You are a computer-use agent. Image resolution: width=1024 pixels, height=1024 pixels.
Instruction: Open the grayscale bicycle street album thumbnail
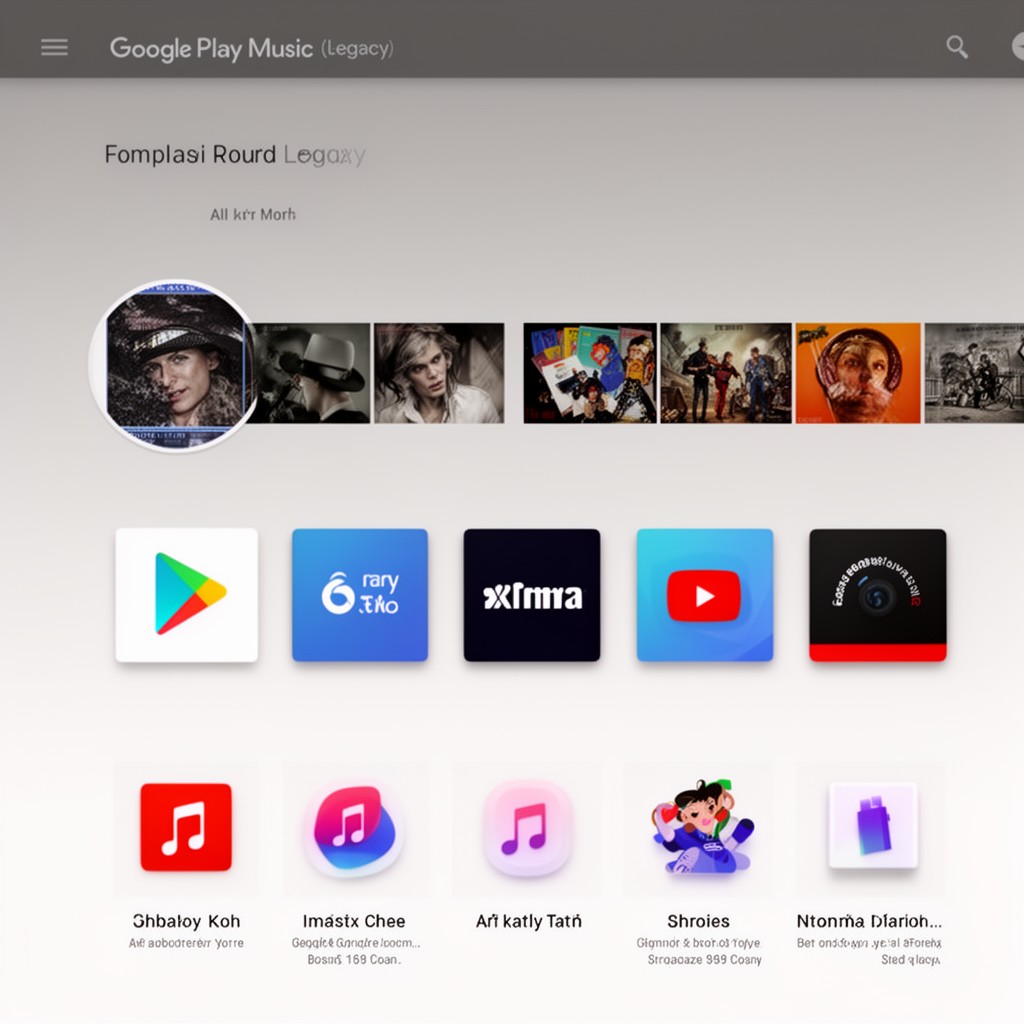[974, 373]
